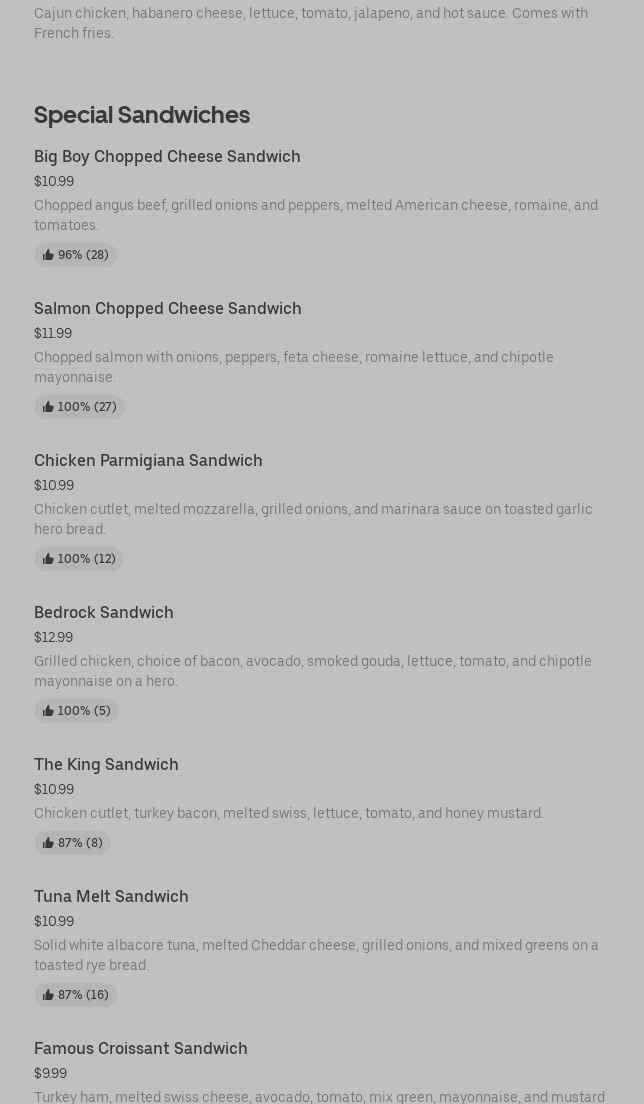Click the Cajun chicken description at top
644x1104 pixels.
(x=311, y=23)
